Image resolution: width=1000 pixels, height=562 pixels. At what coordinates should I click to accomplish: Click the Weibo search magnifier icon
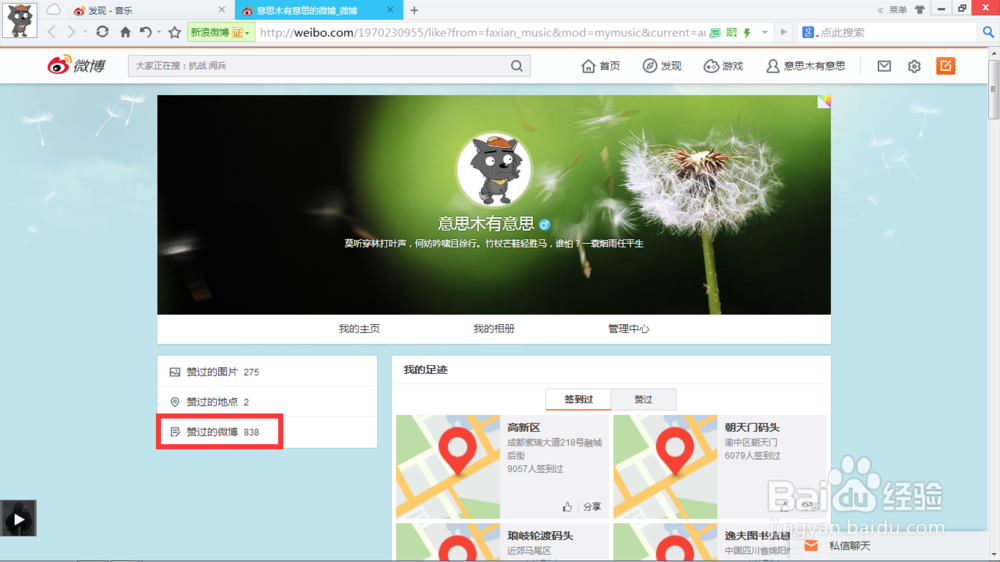(x=517, y=66)
